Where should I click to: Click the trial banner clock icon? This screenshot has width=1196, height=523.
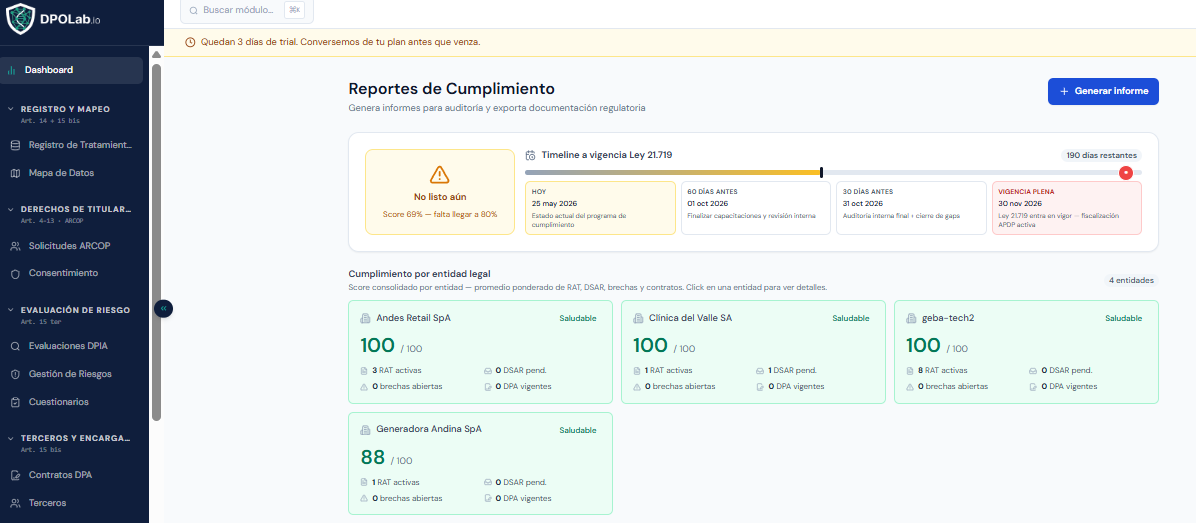point(191,42)
